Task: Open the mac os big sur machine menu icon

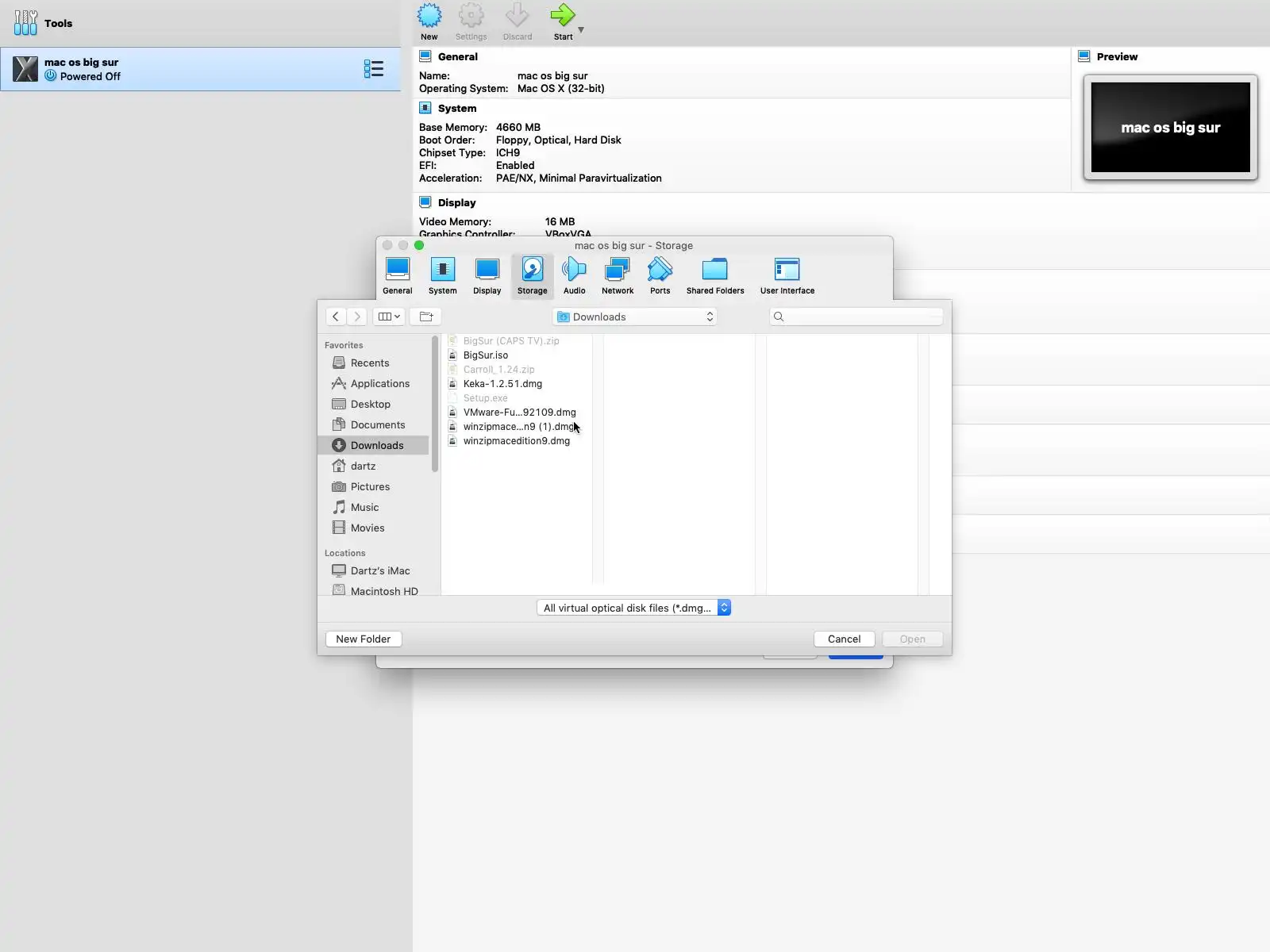Action: pos(374,69)
